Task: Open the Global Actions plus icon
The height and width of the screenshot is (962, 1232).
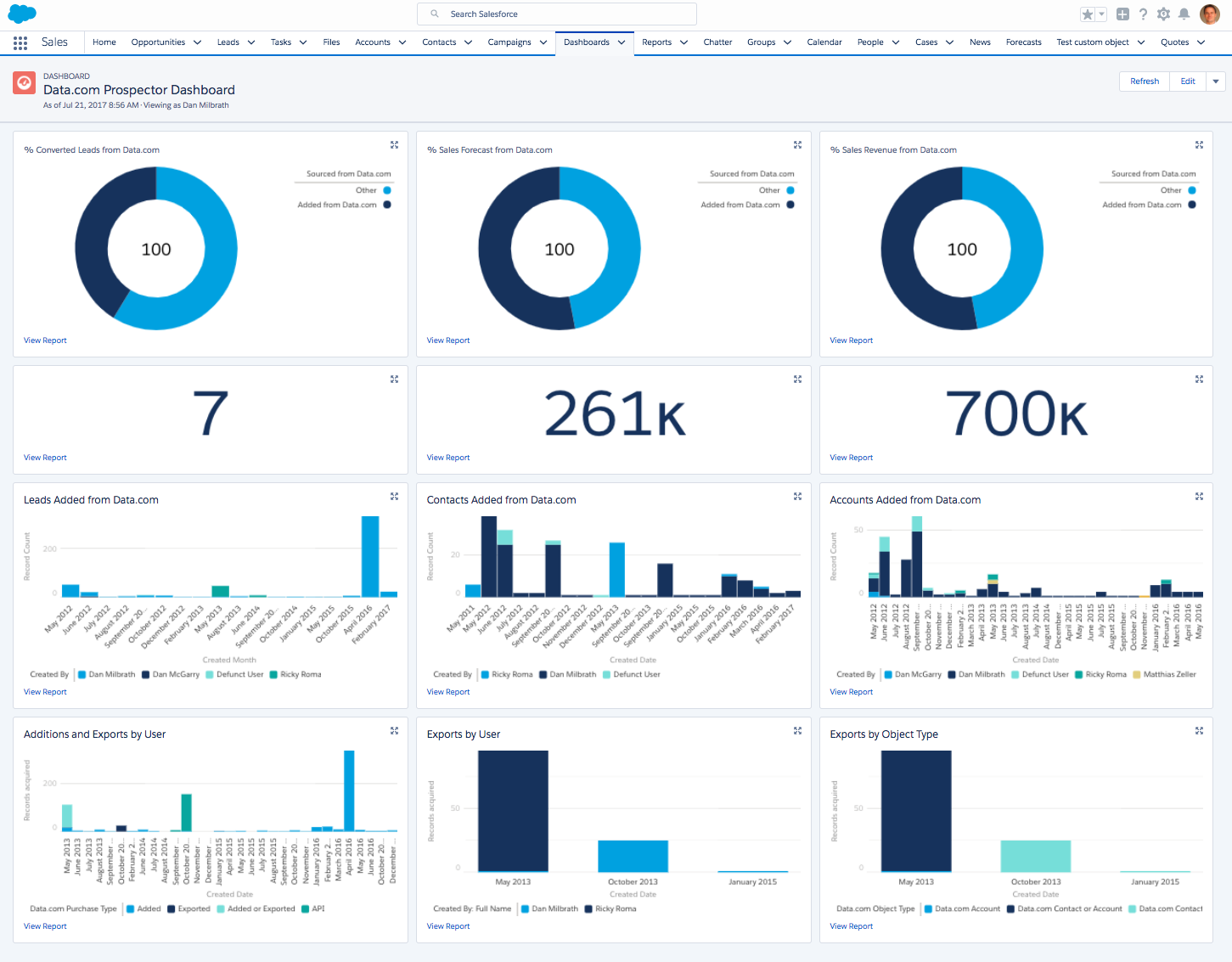Action: [x=1122, y=14]
